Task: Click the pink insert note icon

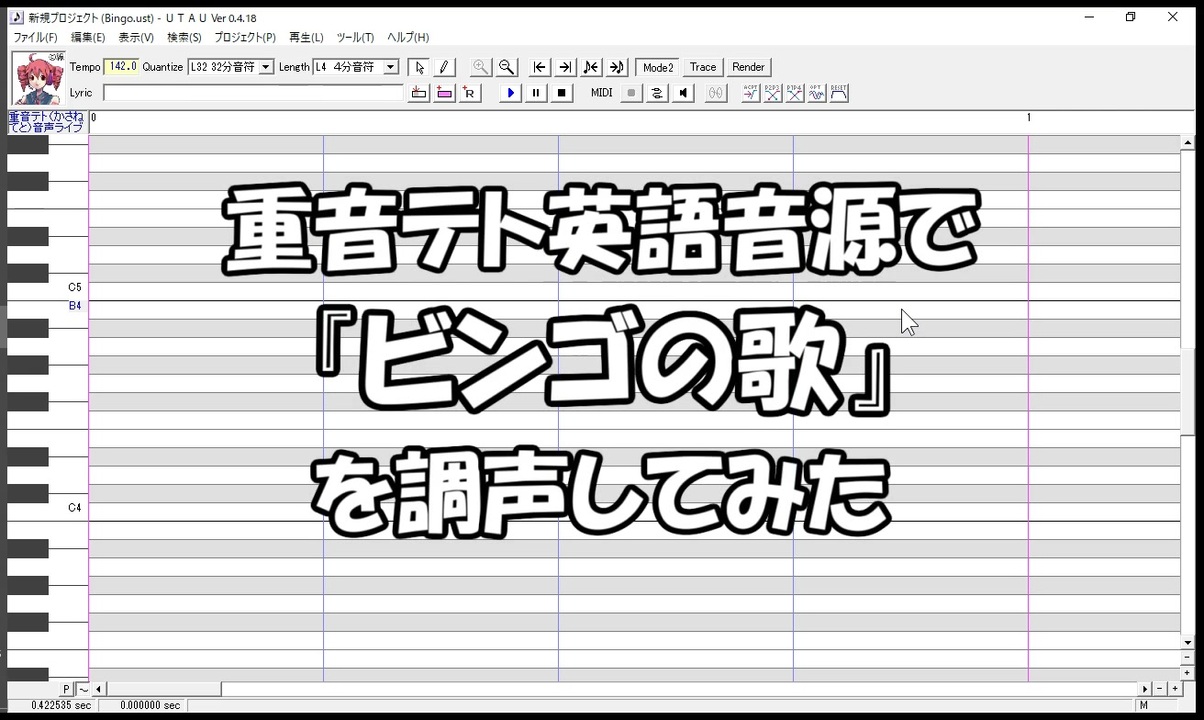Action: click(x=444, y=93)
